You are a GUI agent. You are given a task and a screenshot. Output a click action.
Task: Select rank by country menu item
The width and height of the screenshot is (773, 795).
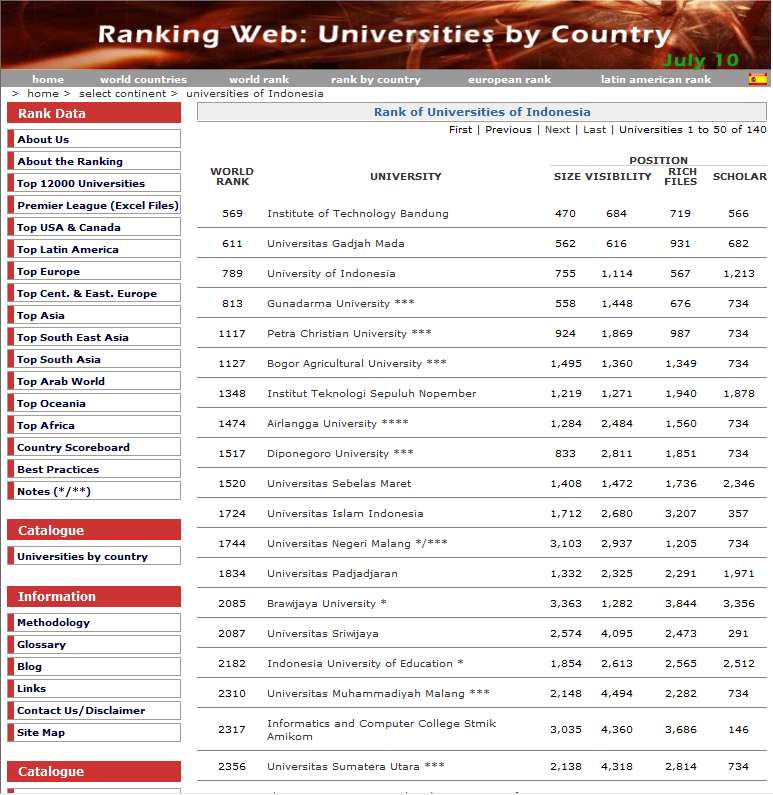(376, 80)
